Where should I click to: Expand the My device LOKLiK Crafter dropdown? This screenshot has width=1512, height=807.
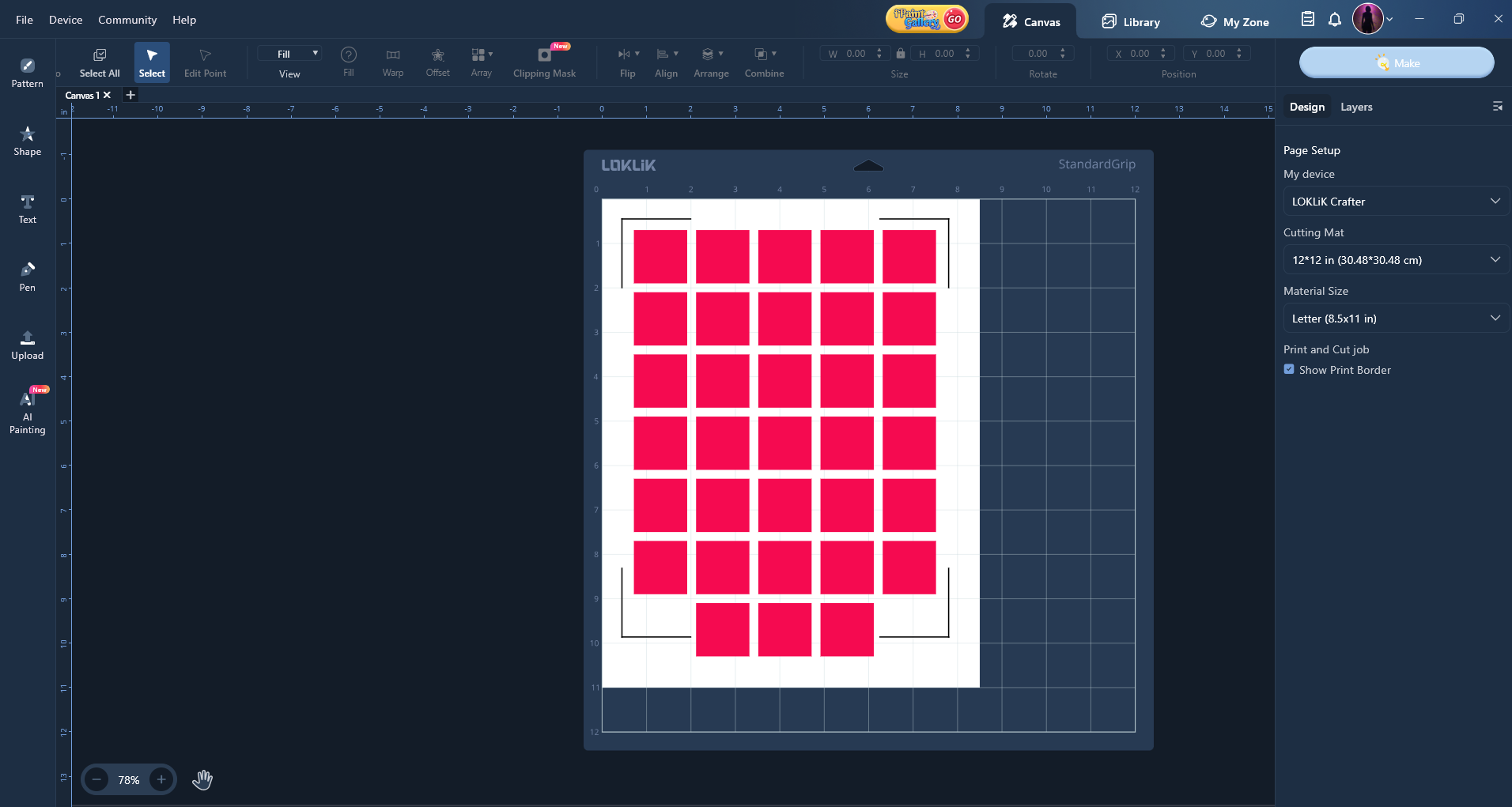coord(1395,202)
